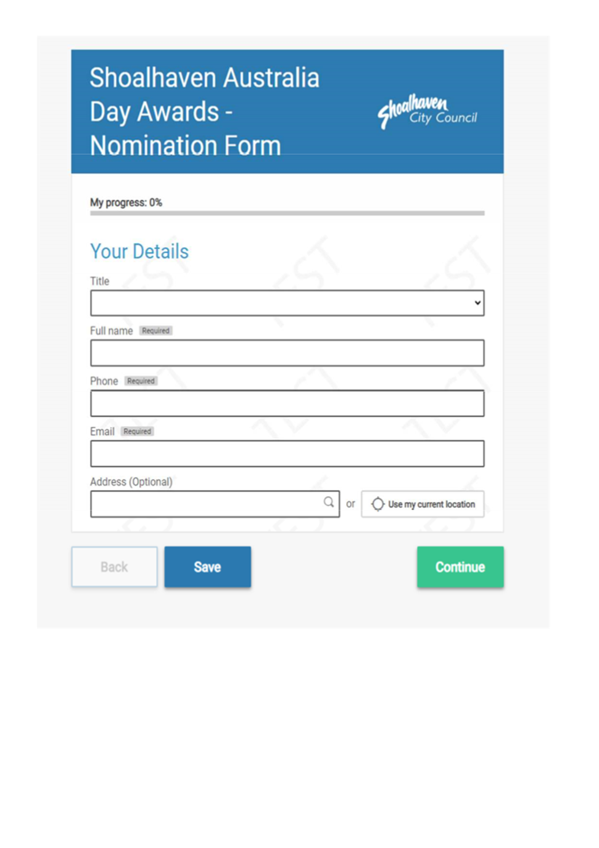The width and height of the screenshot is (599, 848).
Task: Click the search magnifier in Address field
Action: (x=327, y=503)
